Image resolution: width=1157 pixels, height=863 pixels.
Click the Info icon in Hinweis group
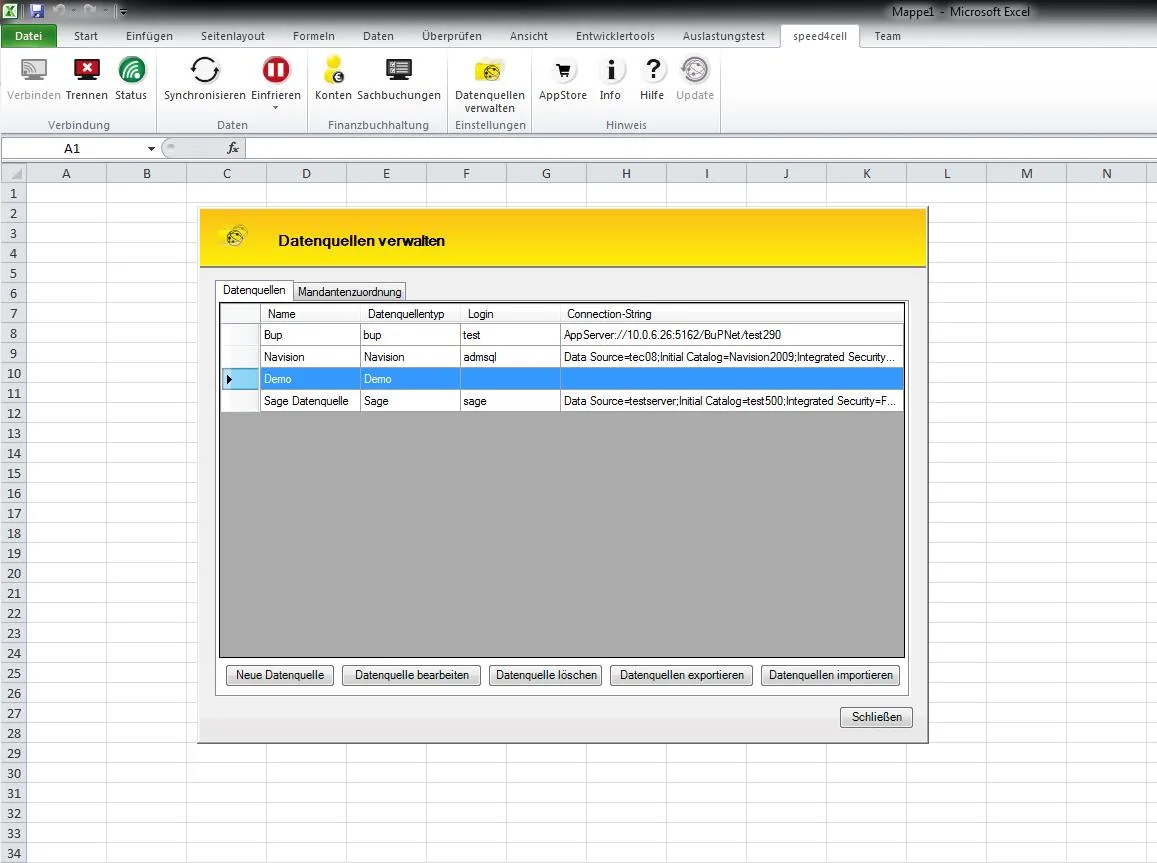tap(610, 70)
